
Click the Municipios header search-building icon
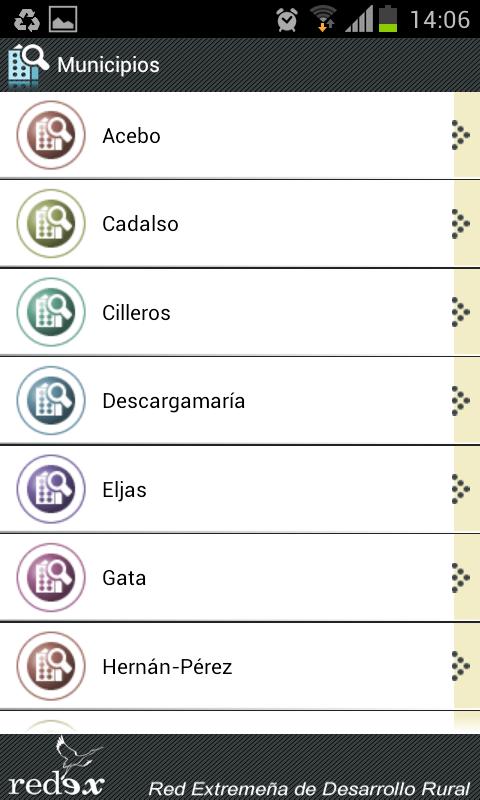tap(28, 65)
